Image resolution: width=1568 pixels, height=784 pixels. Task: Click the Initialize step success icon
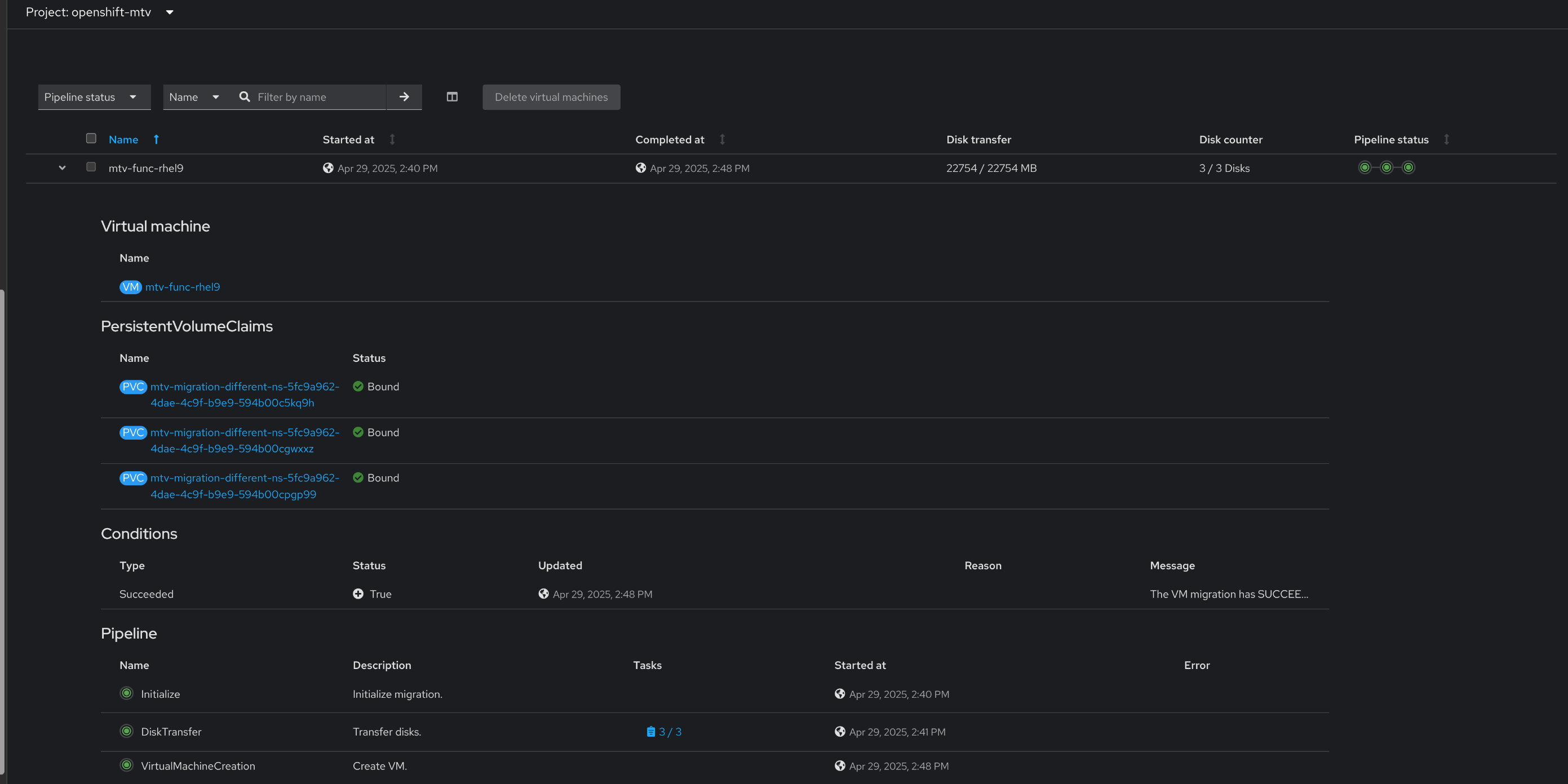tap(127, 693)
